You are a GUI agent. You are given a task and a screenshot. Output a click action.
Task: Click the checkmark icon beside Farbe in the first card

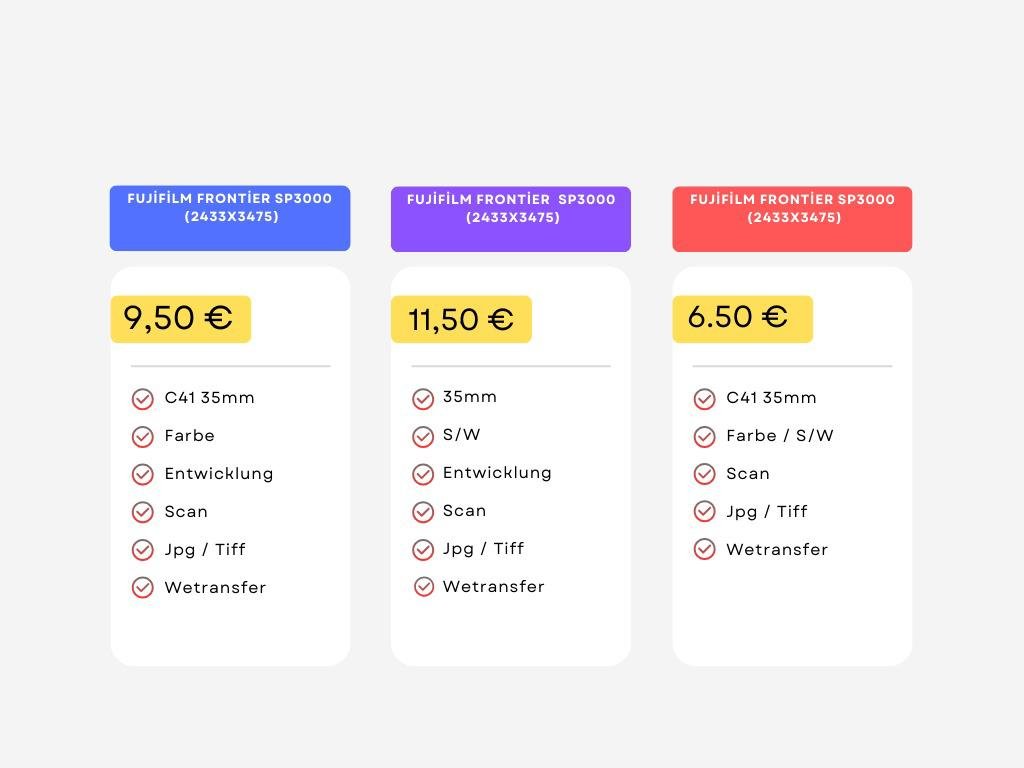pyautogui.click(x=142, y=437)
